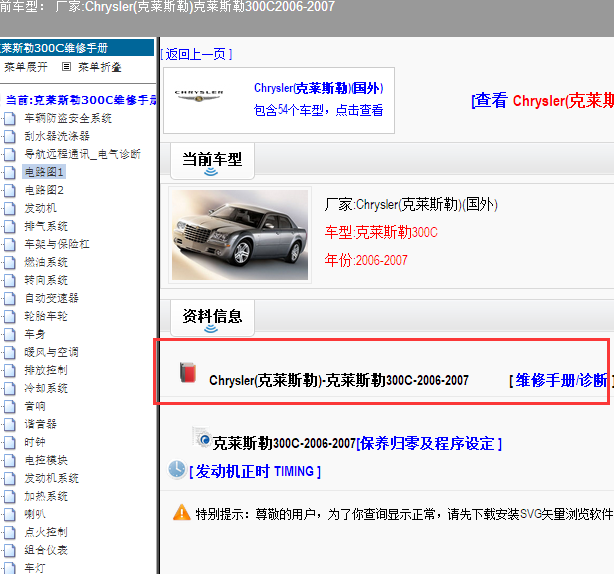Select the 资料信息 tab
The width and height of the screenshot is (614, 574).
[x=212, y=318]
